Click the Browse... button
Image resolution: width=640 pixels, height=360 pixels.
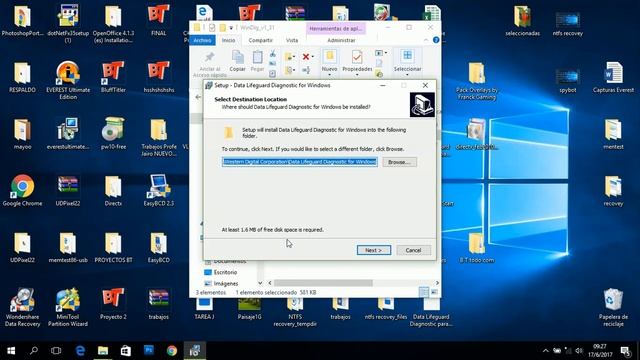399,162
